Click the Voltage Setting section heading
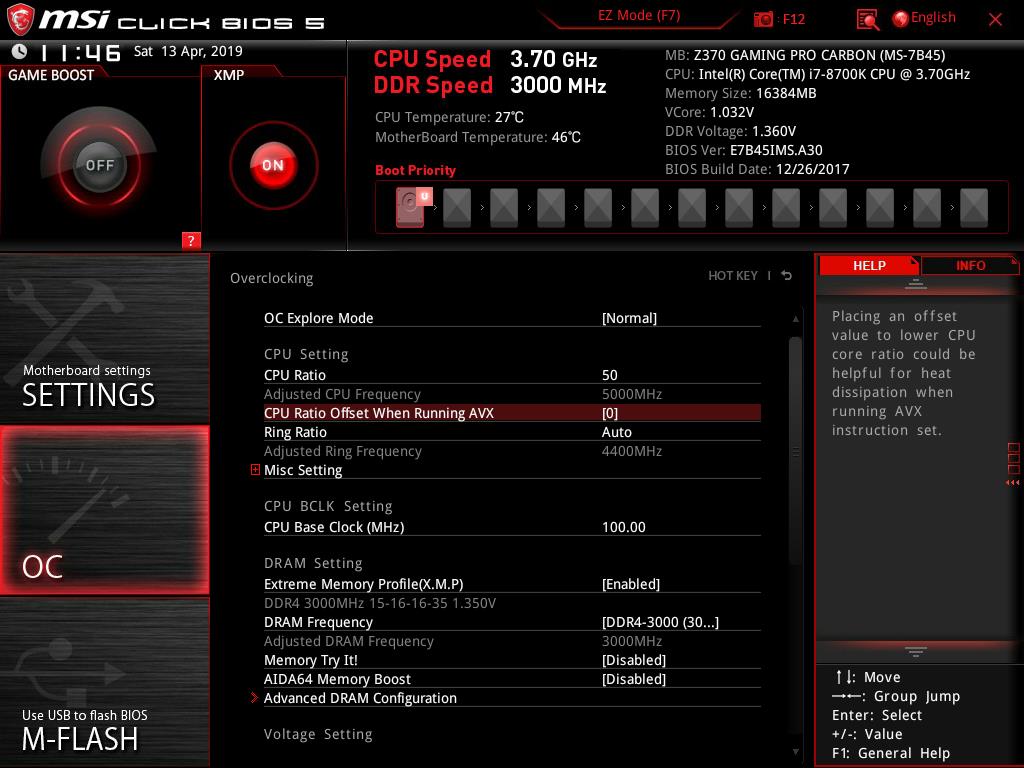This screenshot has height=768, width=1024. tap(318, 734)
